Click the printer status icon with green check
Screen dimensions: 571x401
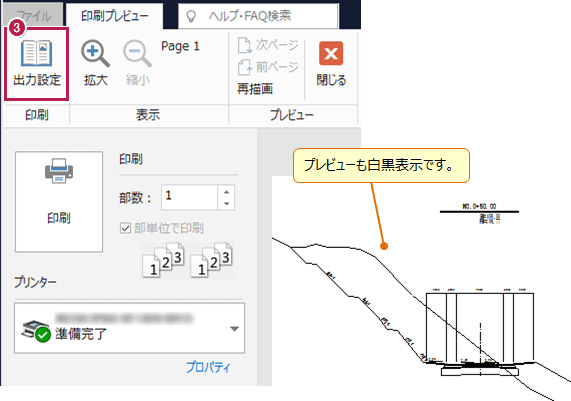pos(36,331)
